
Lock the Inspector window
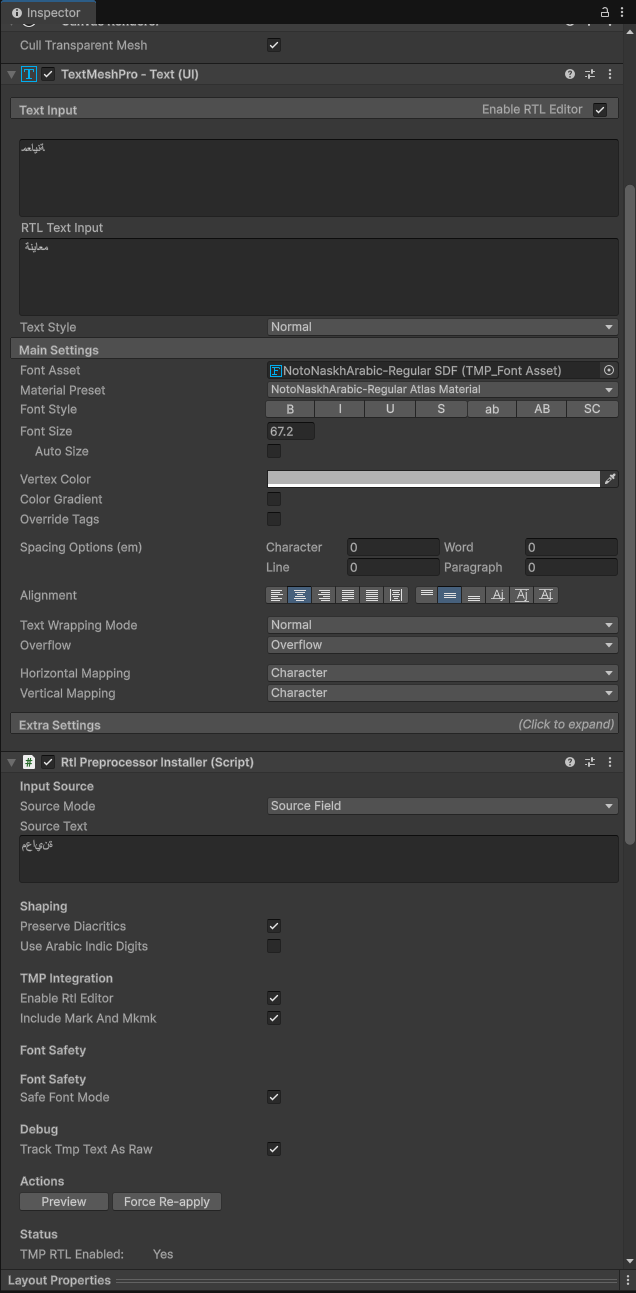(x=604, y=13)
